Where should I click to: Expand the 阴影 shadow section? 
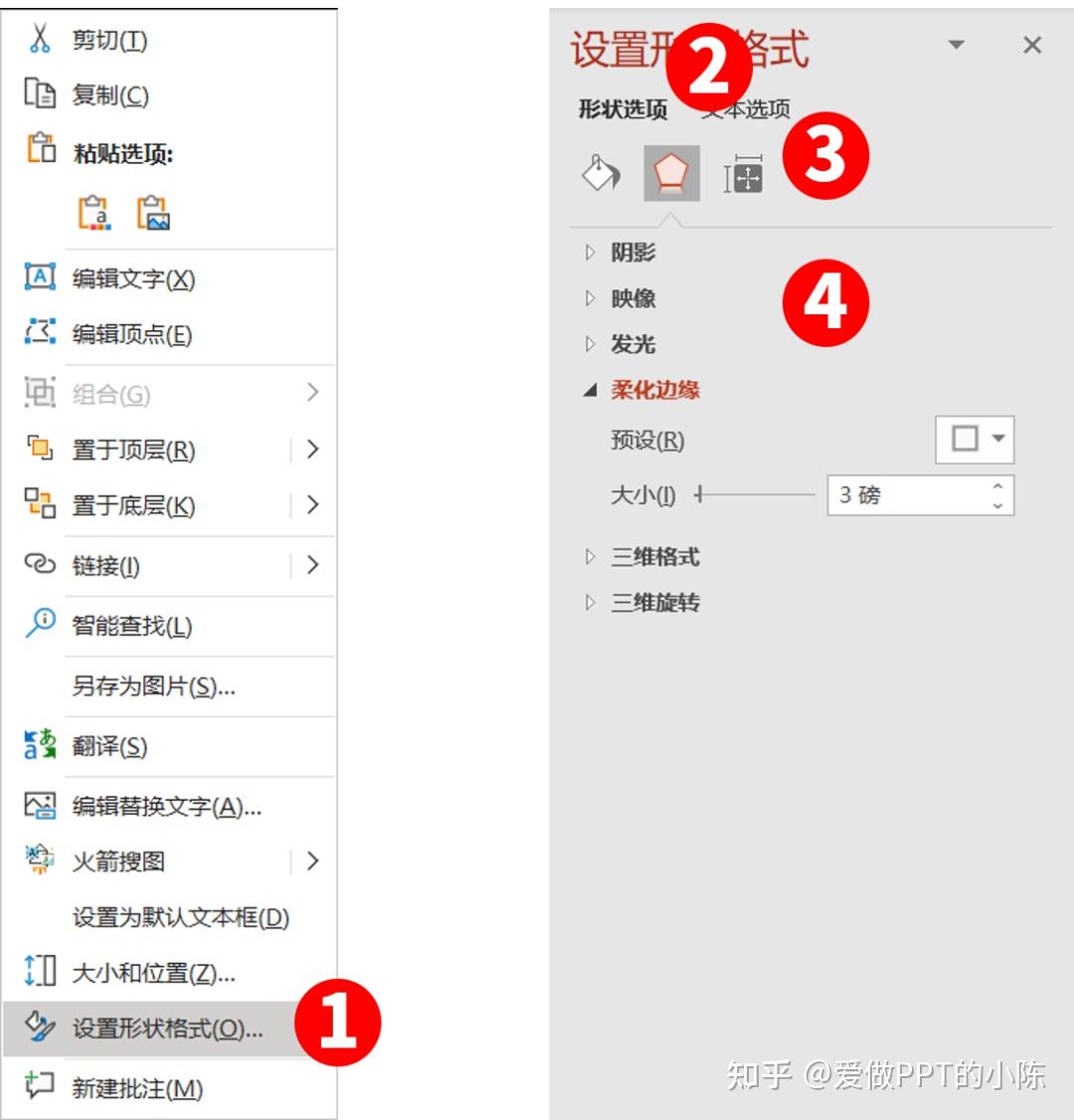click(x=621, y=252)
